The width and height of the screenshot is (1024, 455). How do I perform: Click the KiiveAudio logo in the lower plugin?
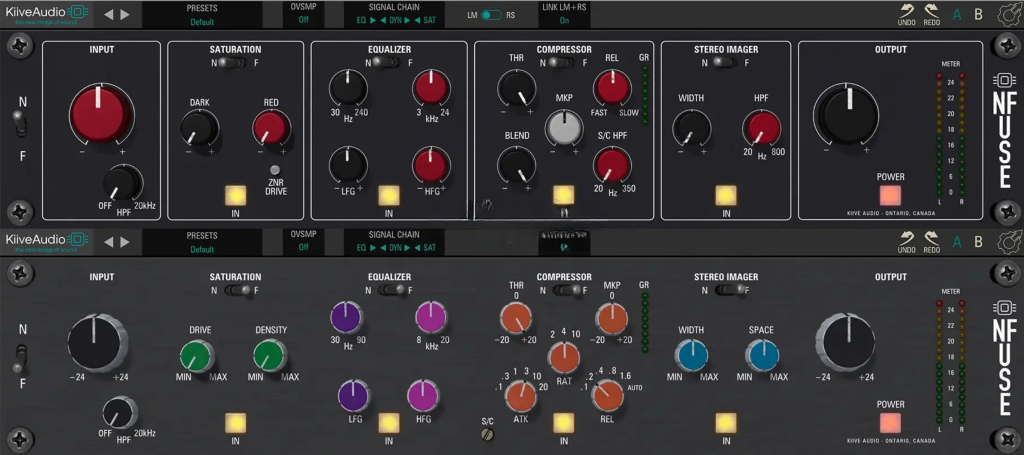(46, 242)
